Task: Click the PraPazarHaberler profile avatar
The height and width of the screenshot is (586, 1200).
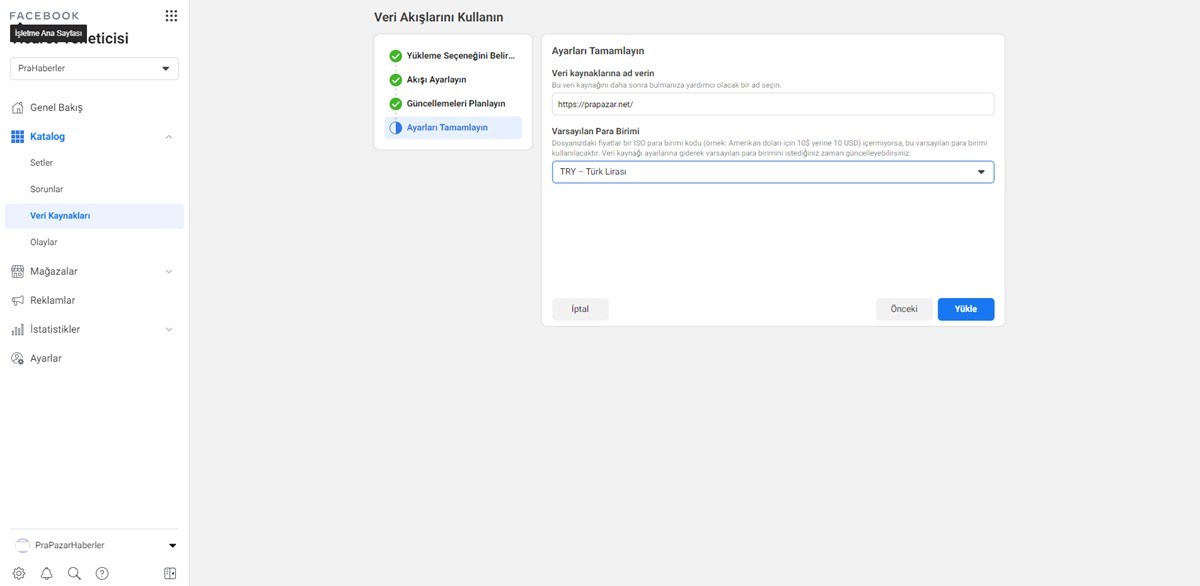Action: 23,545
